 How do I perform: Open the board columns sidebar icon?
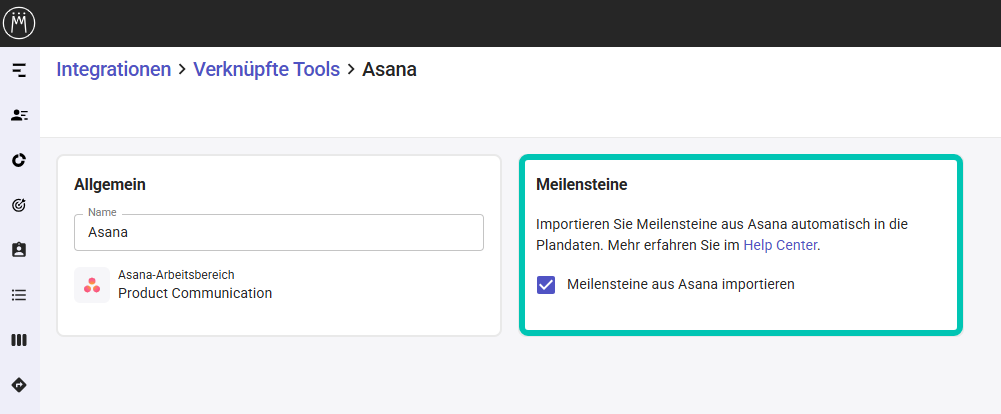coord(19,340)
